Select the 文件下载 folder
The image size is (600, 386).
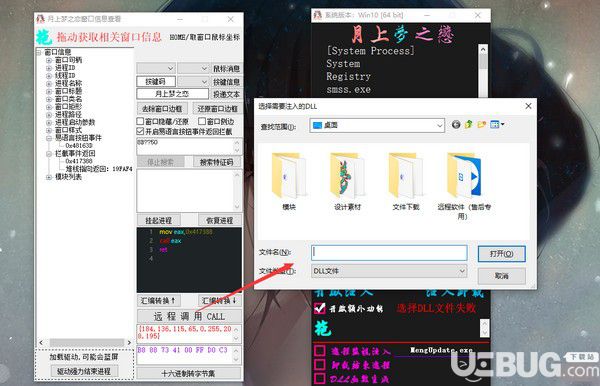pos(406,182)
